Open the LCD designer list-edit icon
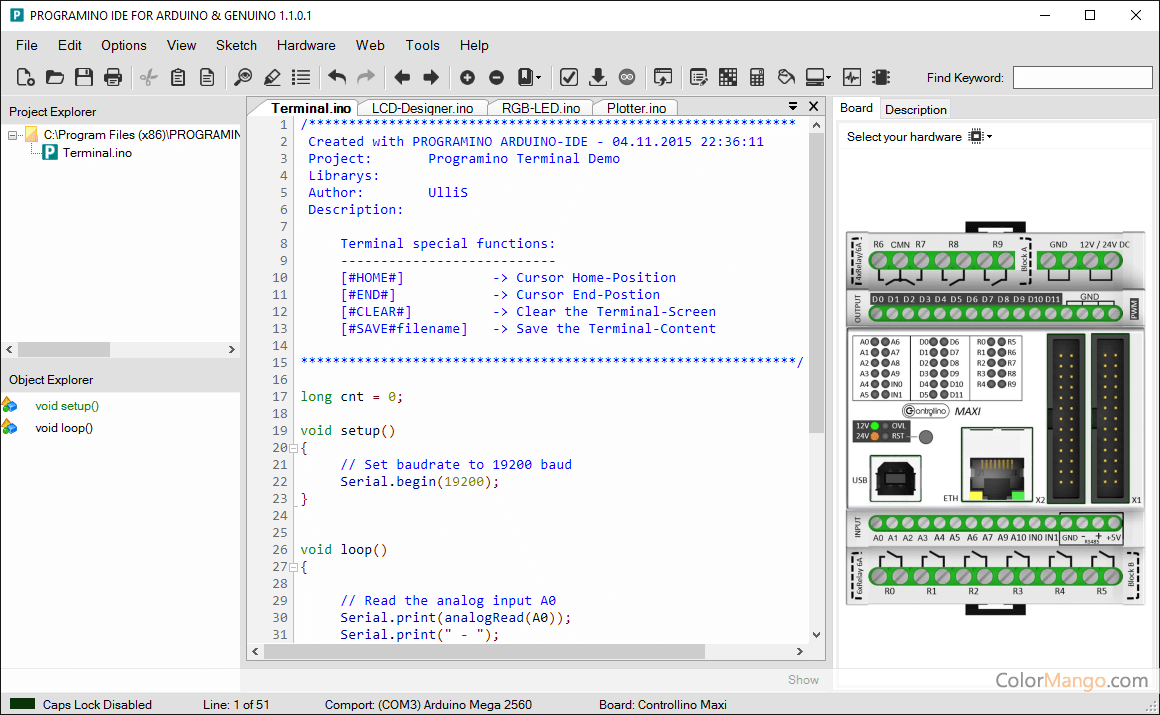The height and width of the screenshot is (715, 1160). point(698,77)
